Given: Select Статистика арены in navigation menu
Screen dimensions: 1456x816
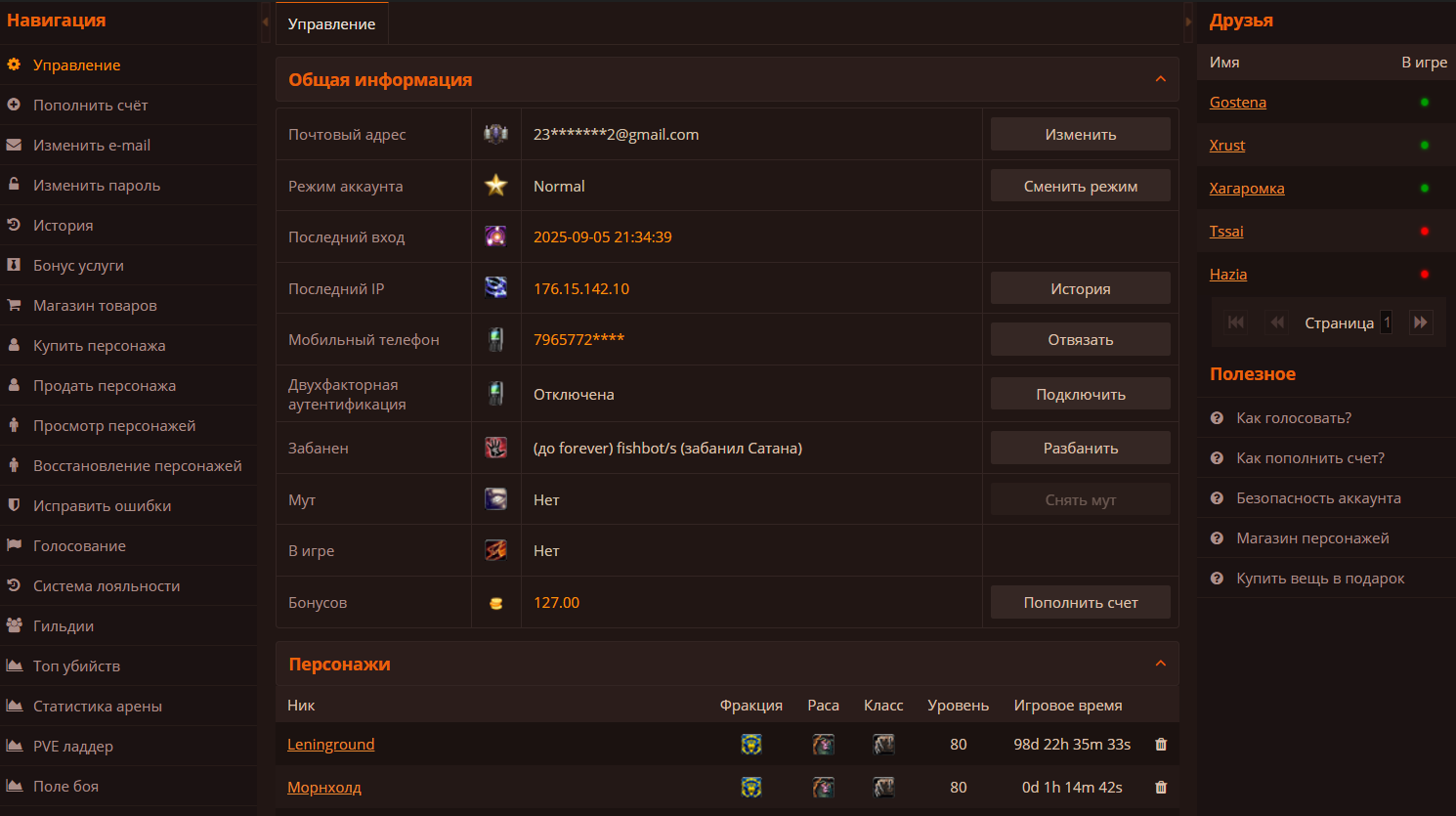Looking at the screenshot, I should point(98,707).
